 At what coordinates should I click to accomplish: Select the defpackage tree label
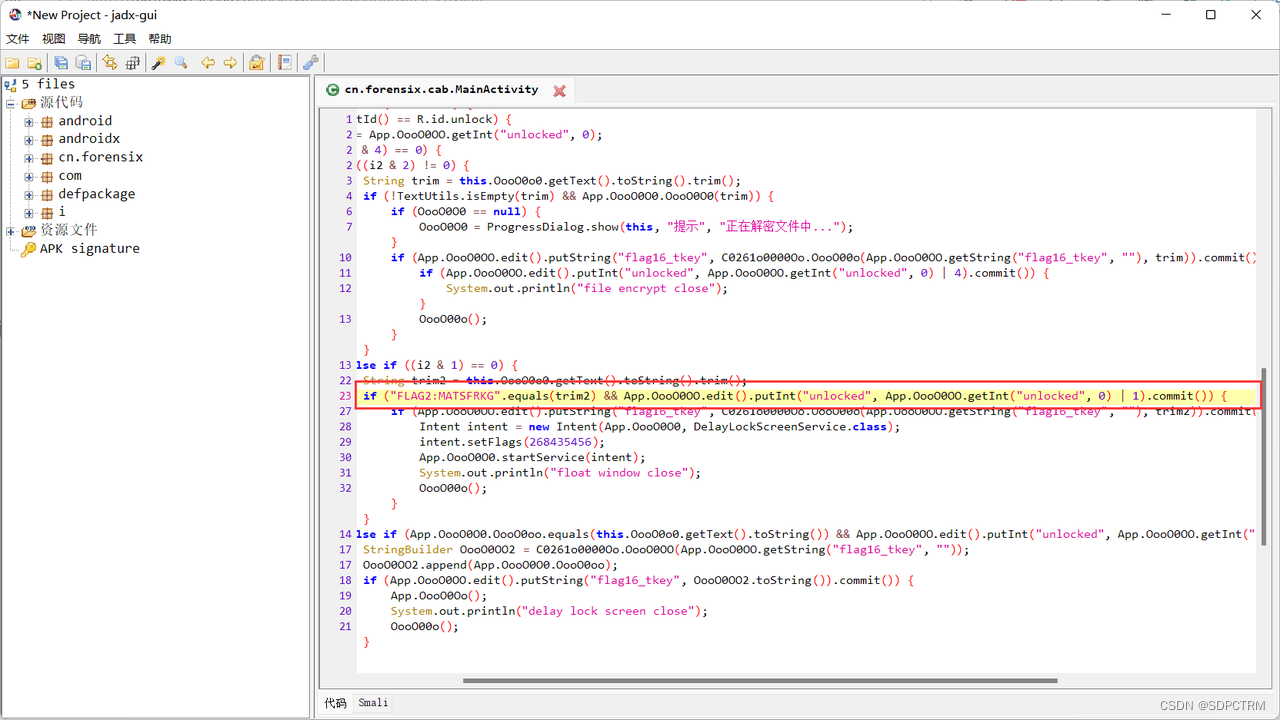click(96, 194)
